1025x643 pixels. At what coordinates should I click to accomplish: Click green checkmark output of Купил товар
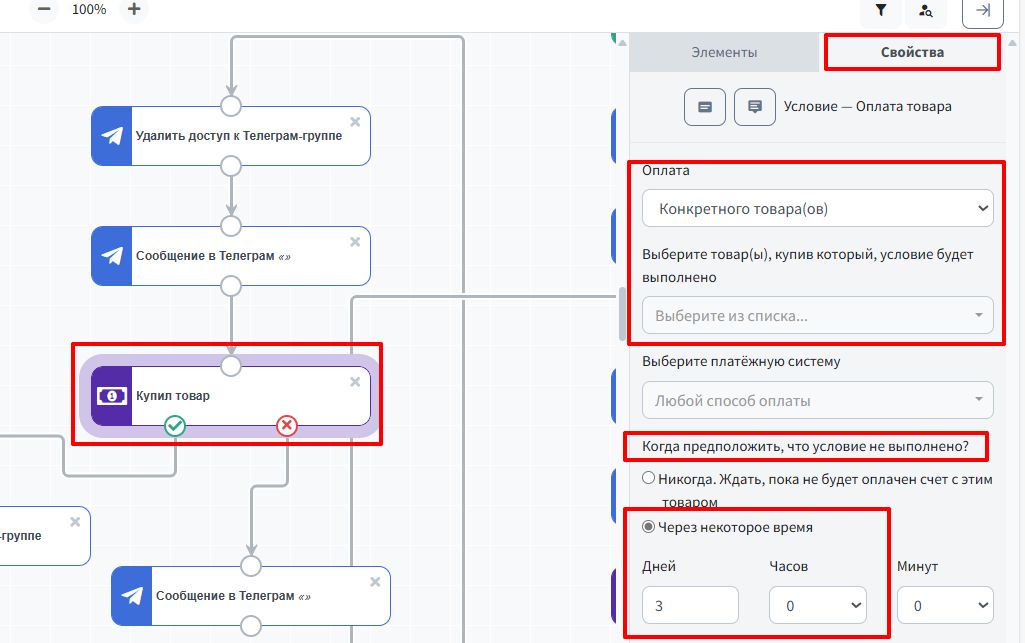click(x=175, y=426)
